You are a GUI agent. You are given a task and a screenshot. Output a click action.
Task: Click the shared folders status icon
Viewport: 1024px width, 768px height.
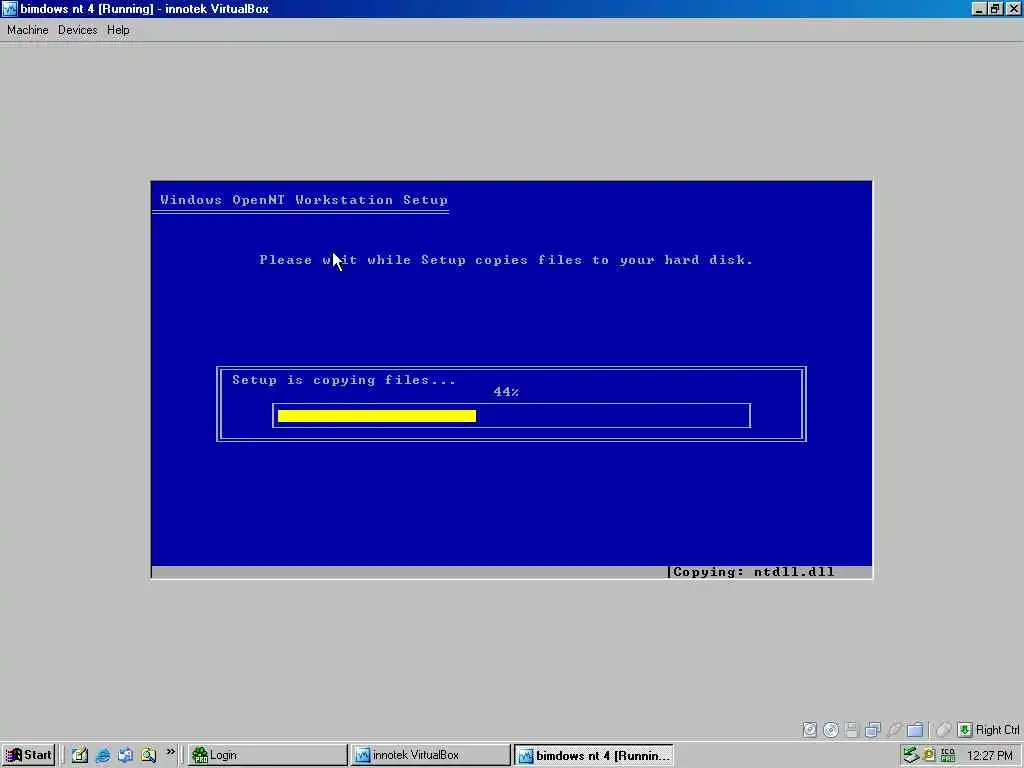(915, 729)
